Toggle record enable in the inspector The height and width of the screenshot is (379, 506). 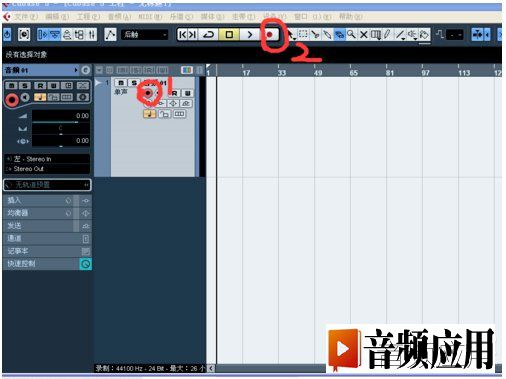[12, 99]
